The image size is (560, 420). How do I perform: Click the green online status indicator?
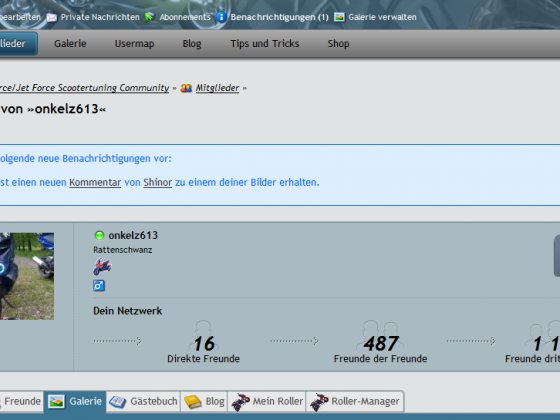[x=99, y=235]
